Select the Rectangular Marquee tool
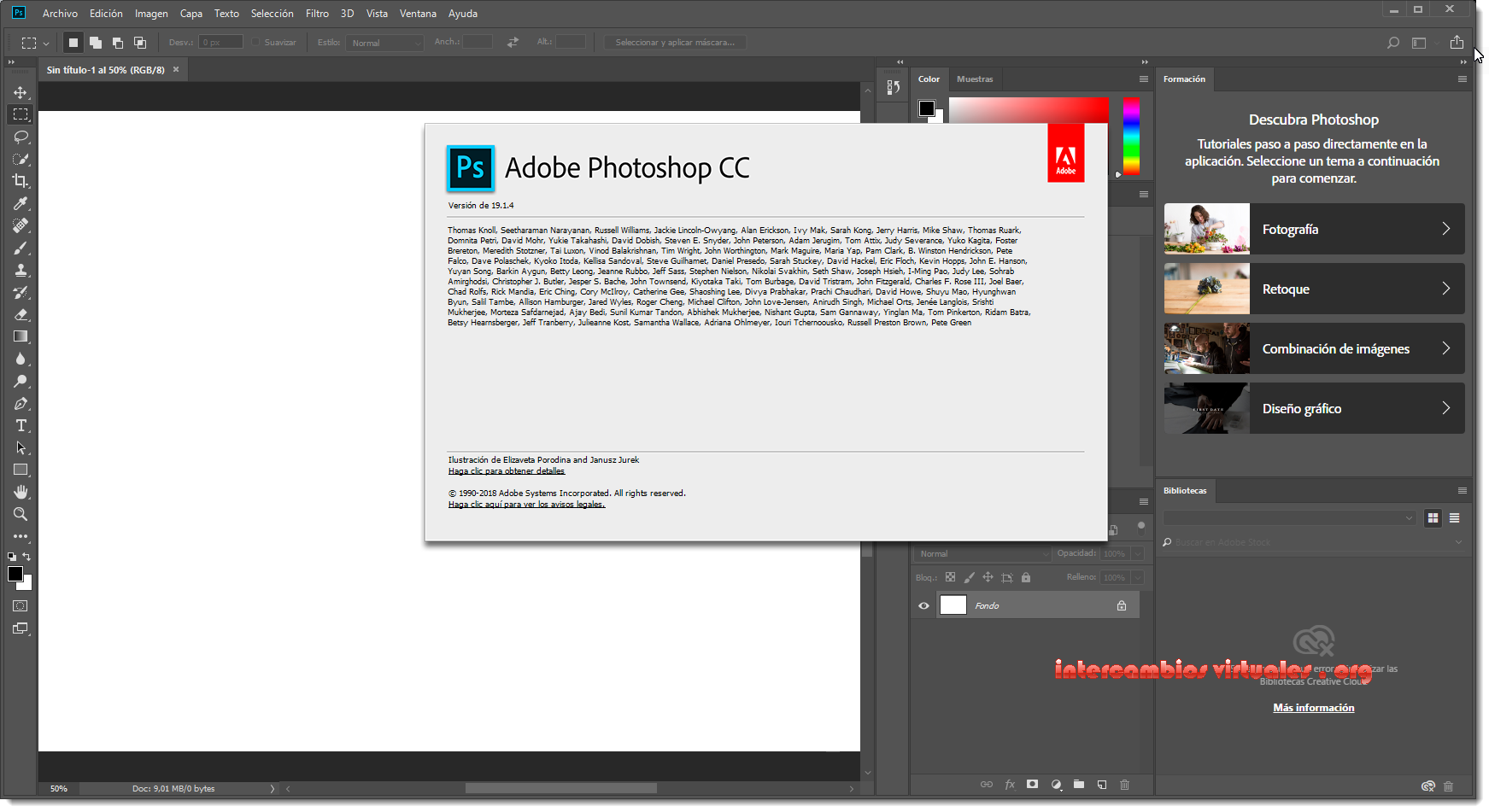 pos(21,114)
